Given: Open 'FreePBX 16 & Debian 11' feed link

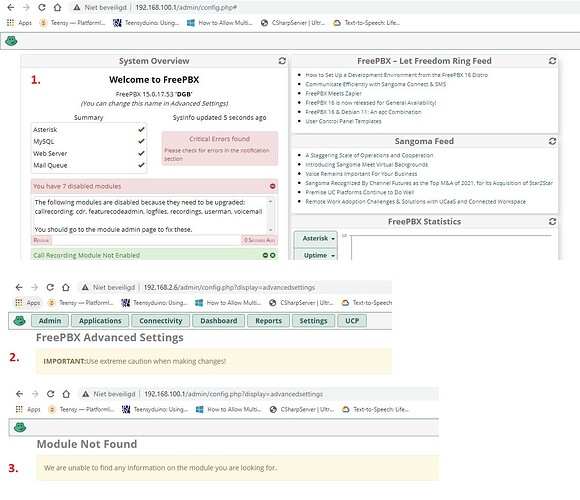Looking at the screenshot, I should 363,112.
